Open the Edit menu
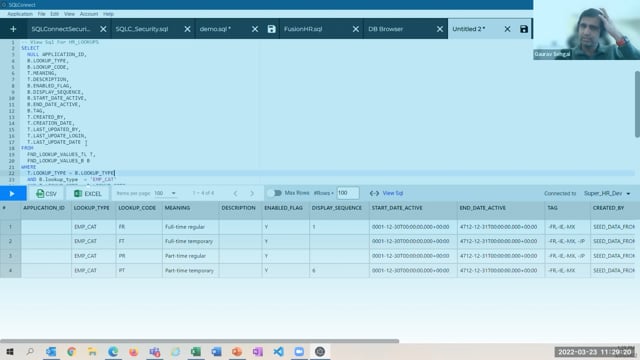 (x=55, y=14)
